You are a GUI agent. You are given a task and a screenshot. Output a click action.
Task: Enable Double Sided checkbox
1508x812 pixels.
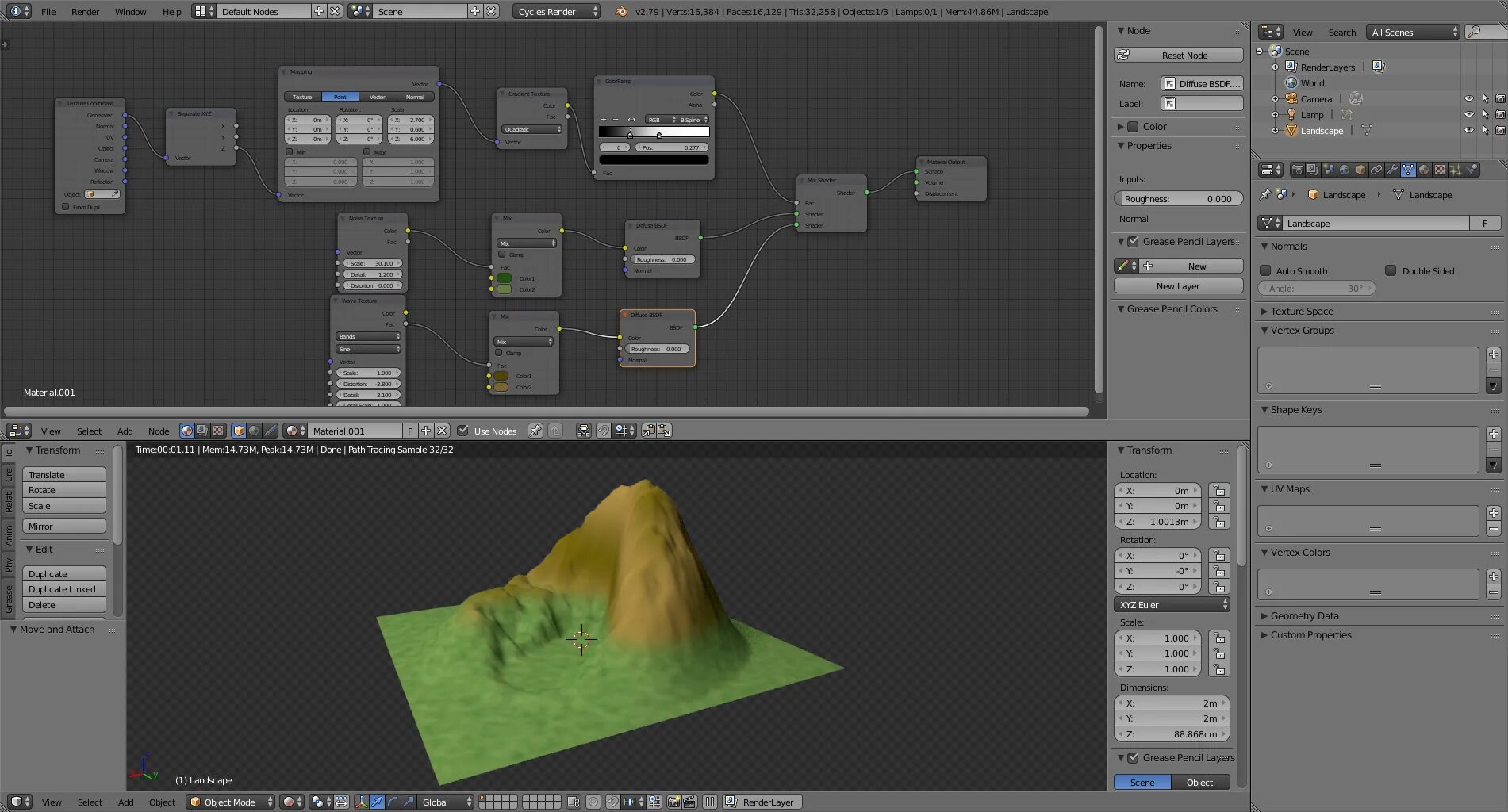pos(1391,270)
